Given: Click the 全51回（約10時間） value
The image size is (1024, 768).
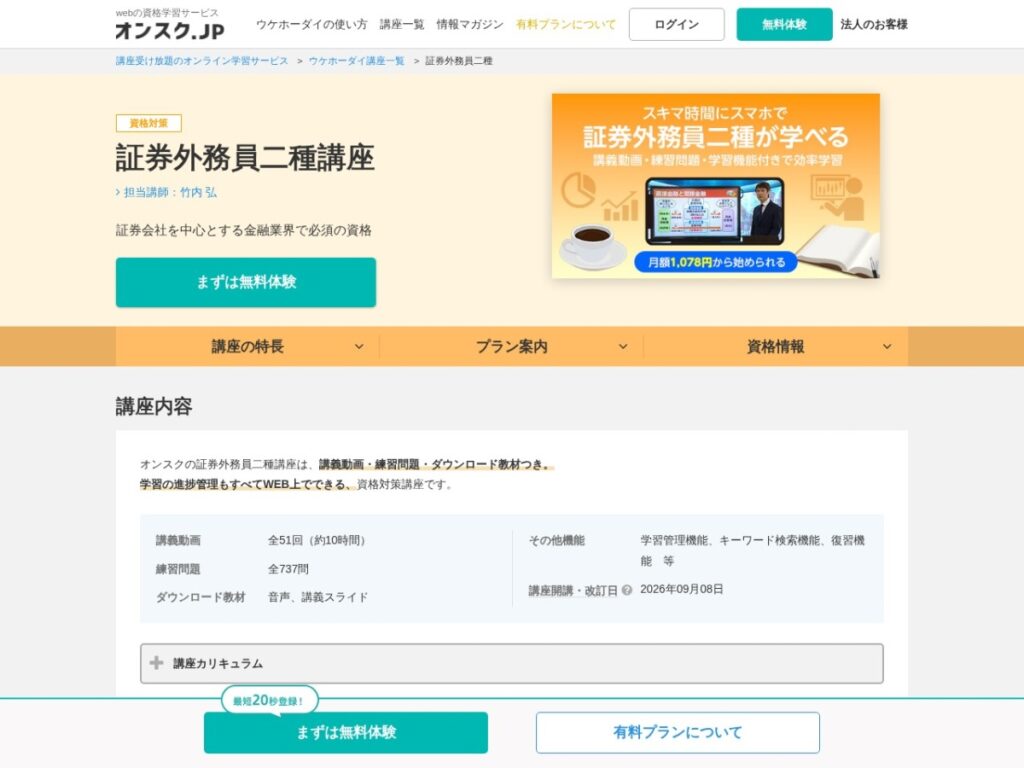Looking at the screenshot, I should [x=316, y=540].
